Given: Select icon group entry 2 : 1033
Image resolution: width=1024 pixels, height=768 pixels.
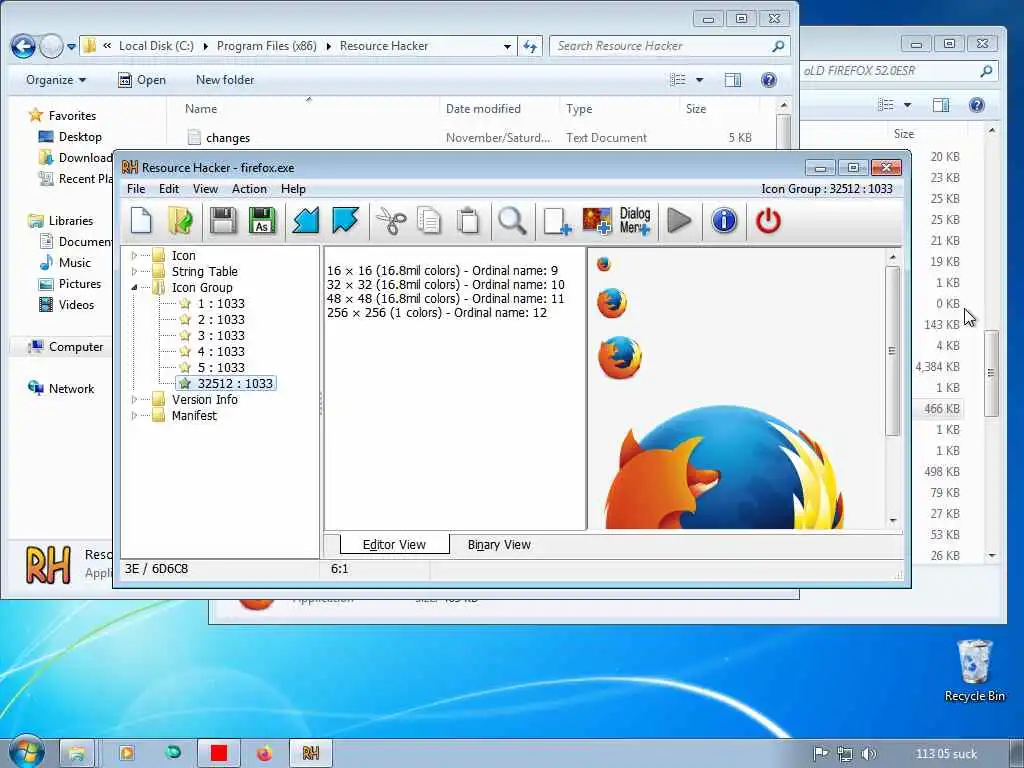Looking at the screenshot, I should click(221, 319).
